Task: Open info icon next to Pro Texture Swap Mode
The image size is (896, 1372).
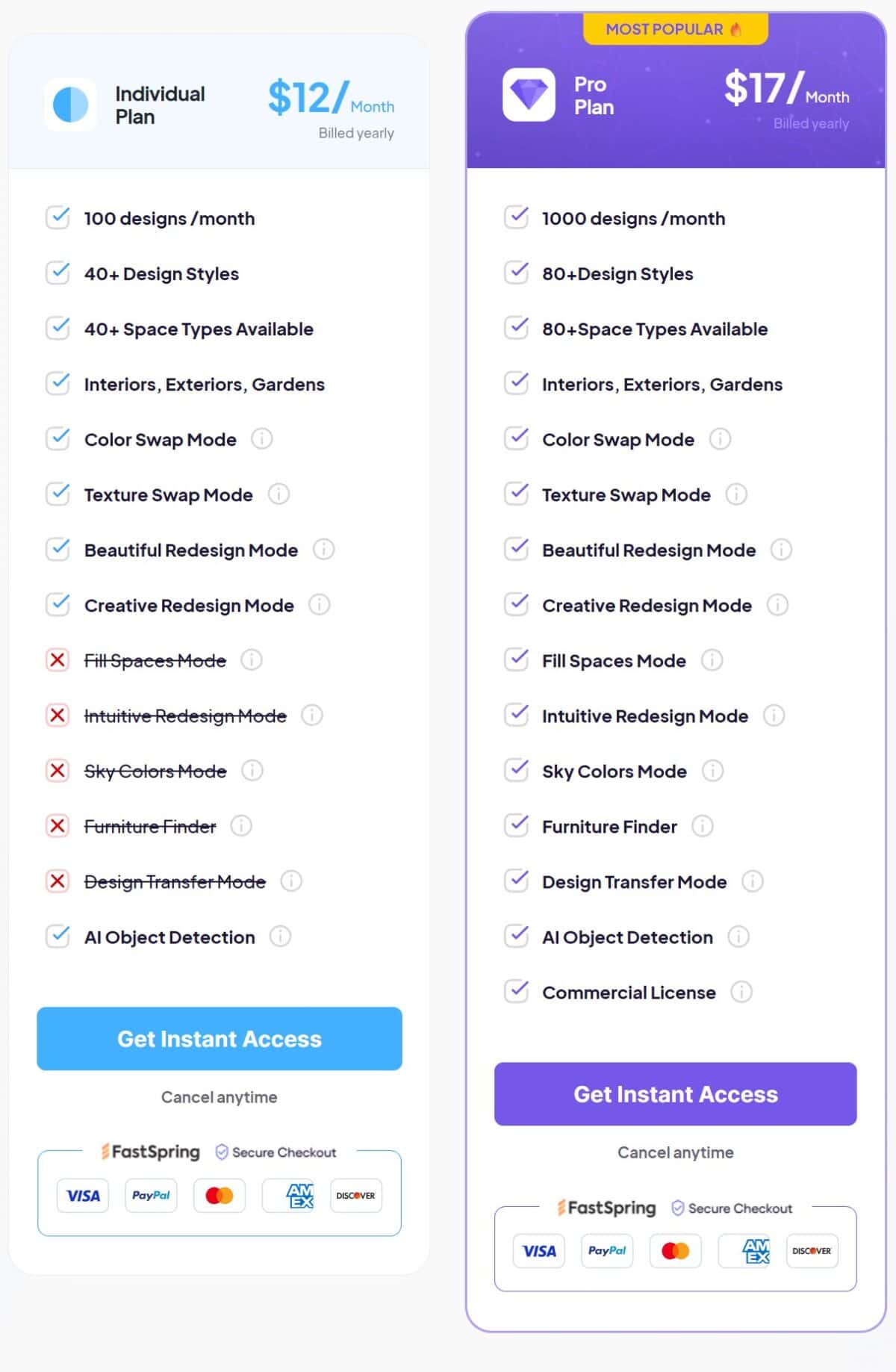Action: [x=736, y=494]
